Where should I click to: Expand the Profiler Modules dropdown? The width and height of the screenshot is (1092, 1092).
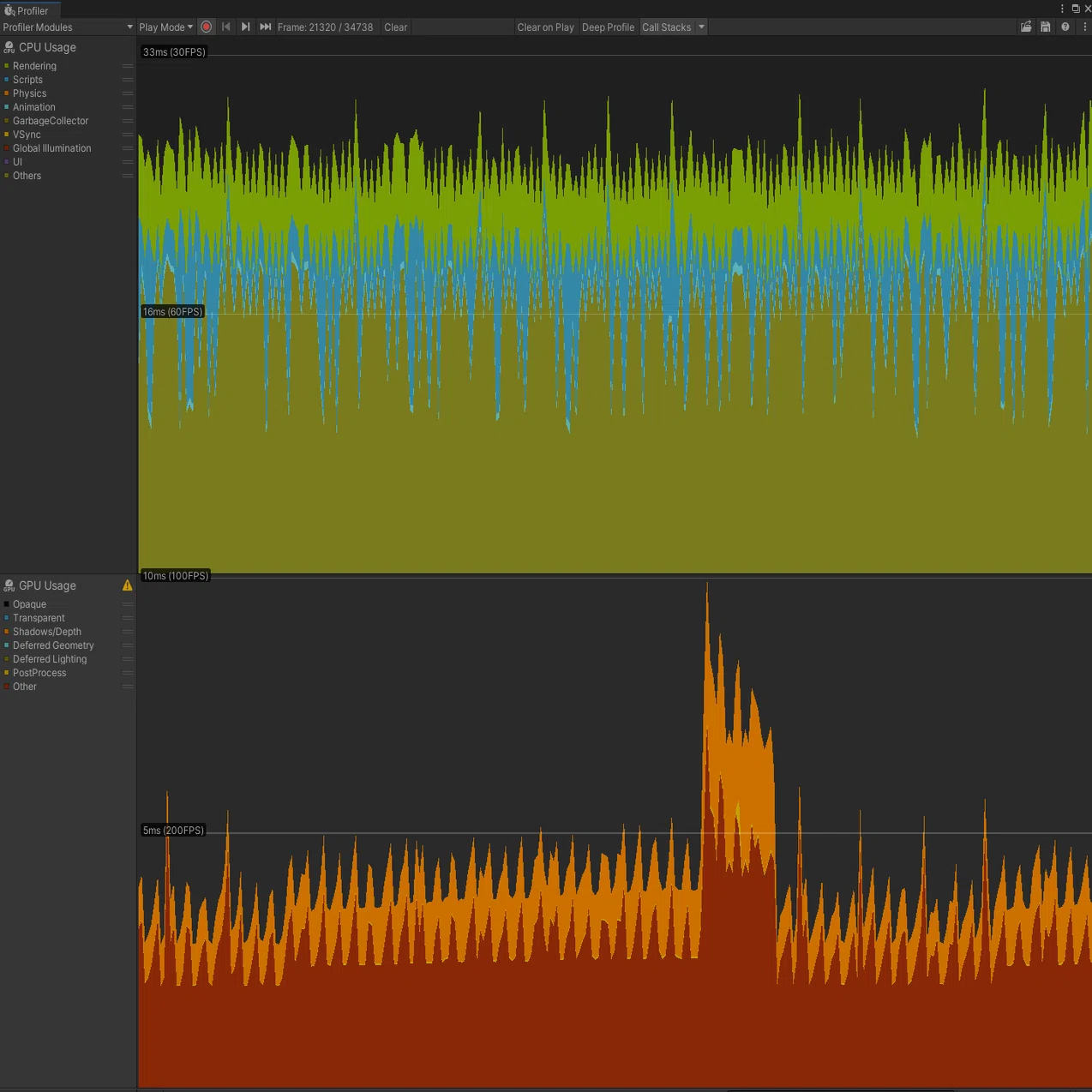(x=68, y=27)
